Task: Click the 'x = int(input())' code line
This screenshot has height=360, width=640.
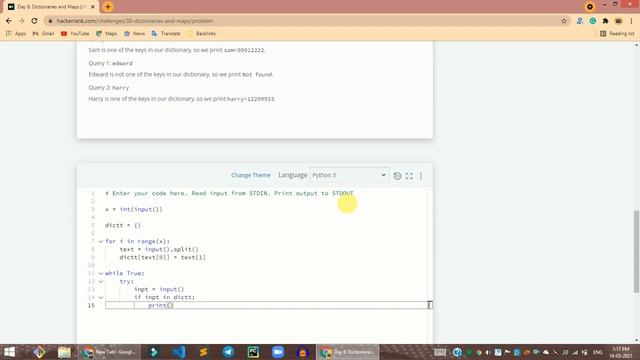Action: tap(133, 209)
